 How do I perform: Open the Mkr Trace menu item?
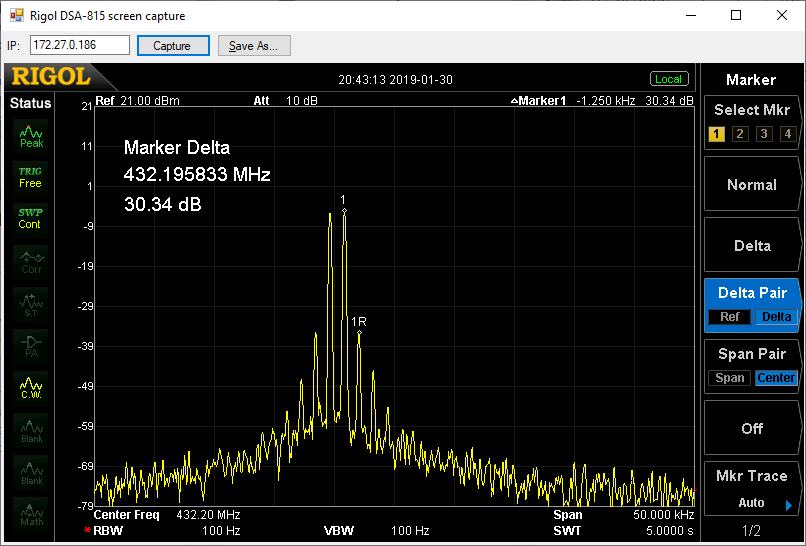[x=752, y=488]
